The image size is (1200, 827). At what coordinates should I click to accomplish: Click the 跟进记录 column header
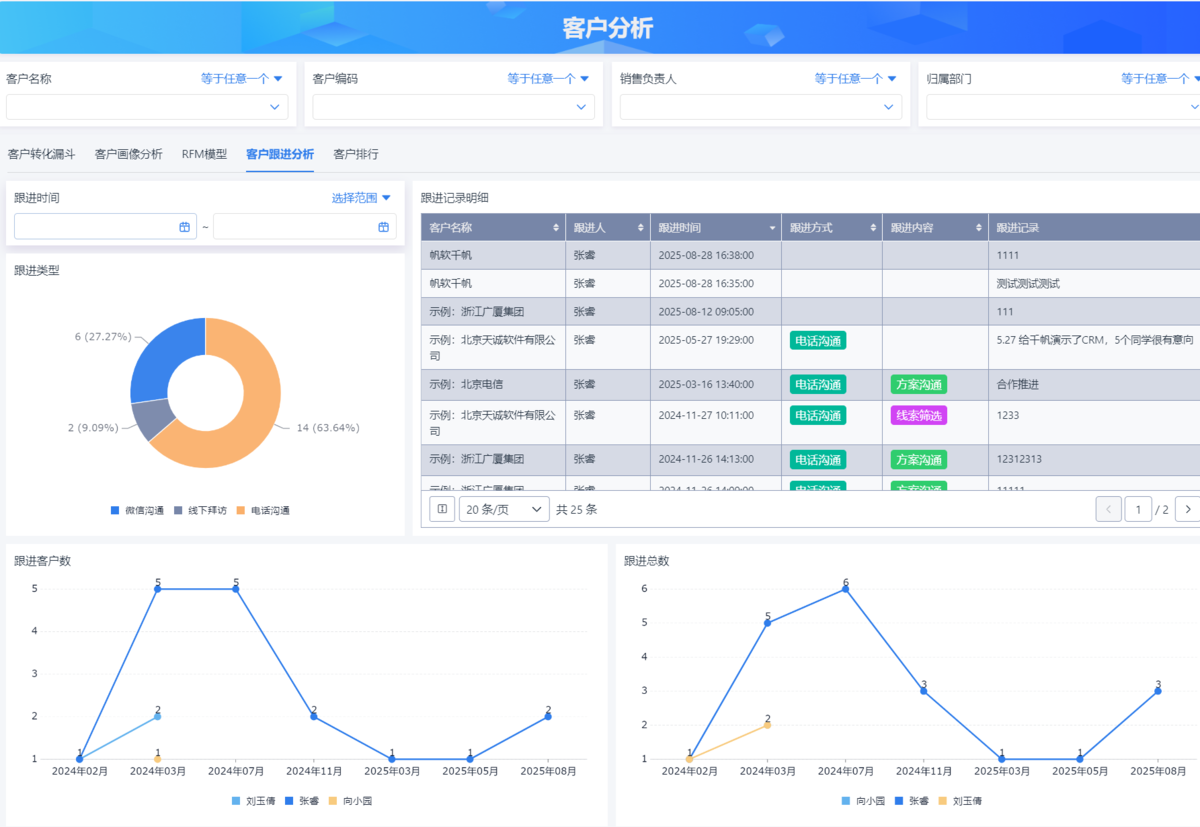click(1094, 228)
